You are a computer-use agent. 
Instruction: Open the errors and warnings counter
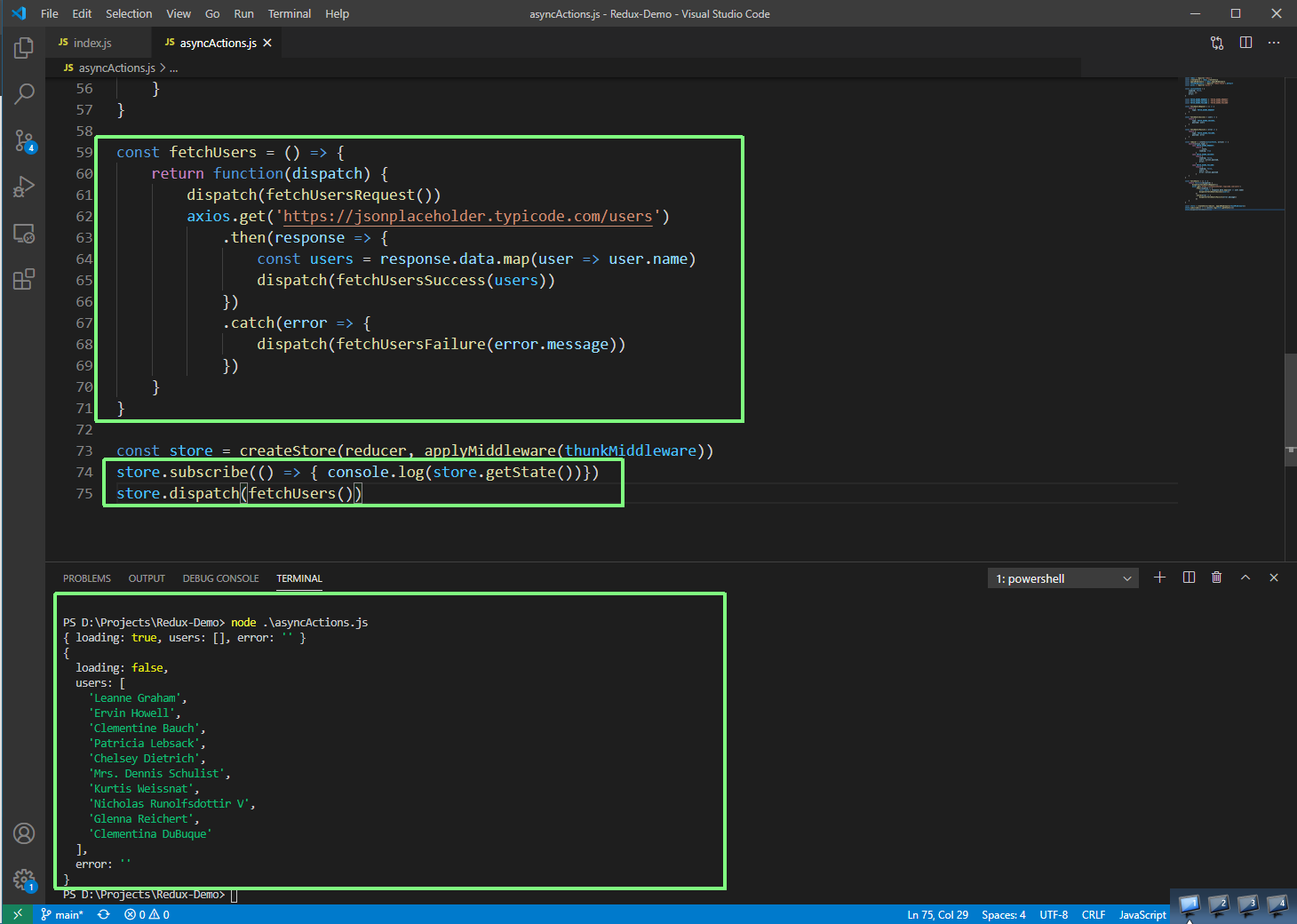pos(147,914)
